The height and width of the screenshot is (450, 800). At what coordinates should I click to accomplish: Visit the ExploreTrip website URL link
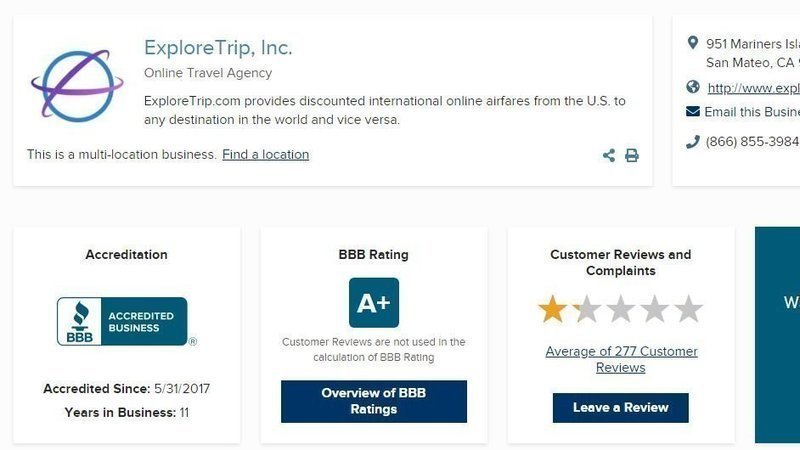point(754,88)
